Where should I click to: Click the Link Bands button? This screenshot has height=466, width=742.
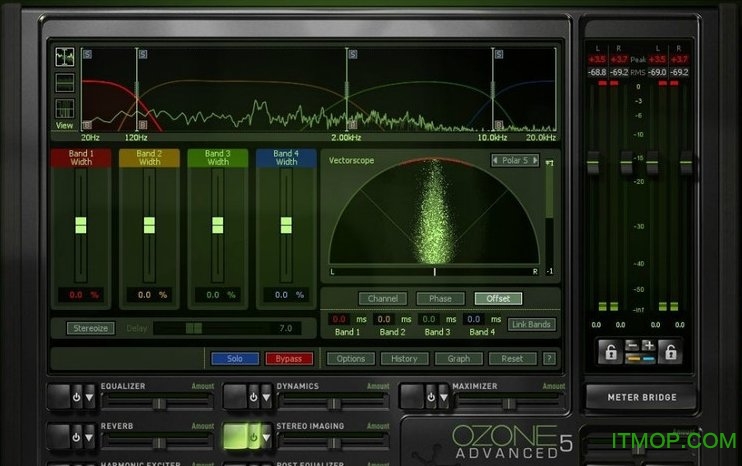click(x=531, y=324)
